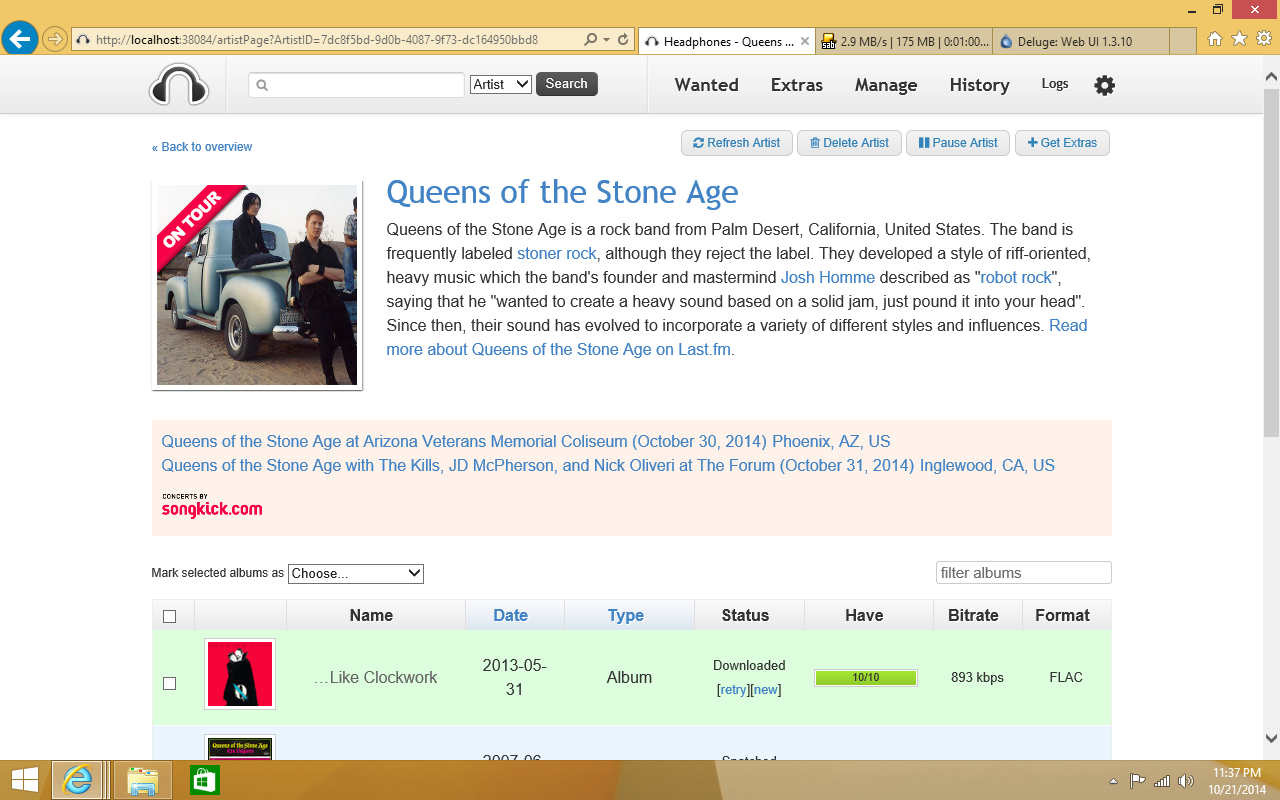Open the Arizona Veterans Memorial Coliseum concert link
1280x800 pixels.
pyautogui.click(x=526, y=441)
